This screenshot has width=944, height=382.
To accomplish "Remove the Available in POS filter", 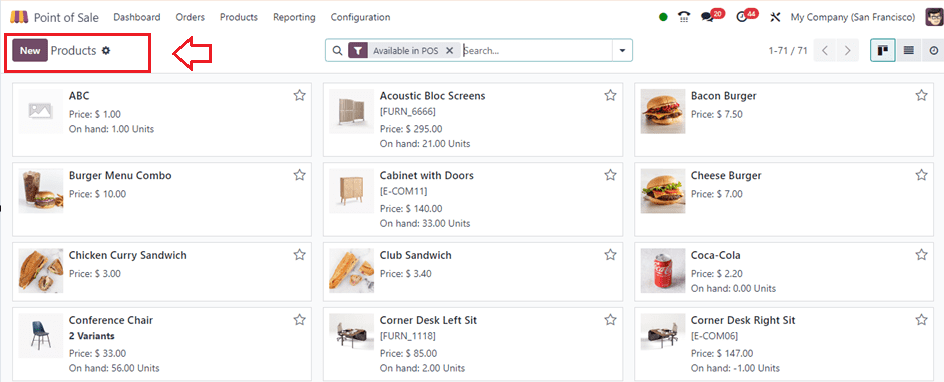I will pos(449,51).
